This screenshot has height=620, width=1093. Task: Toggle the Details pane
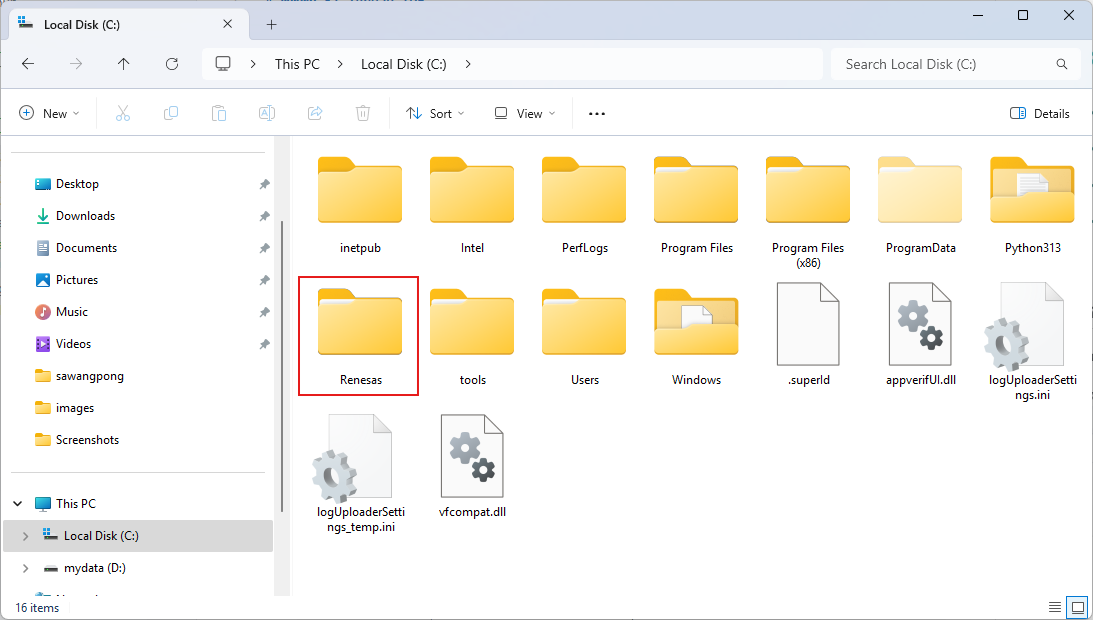click(1040, 114)
